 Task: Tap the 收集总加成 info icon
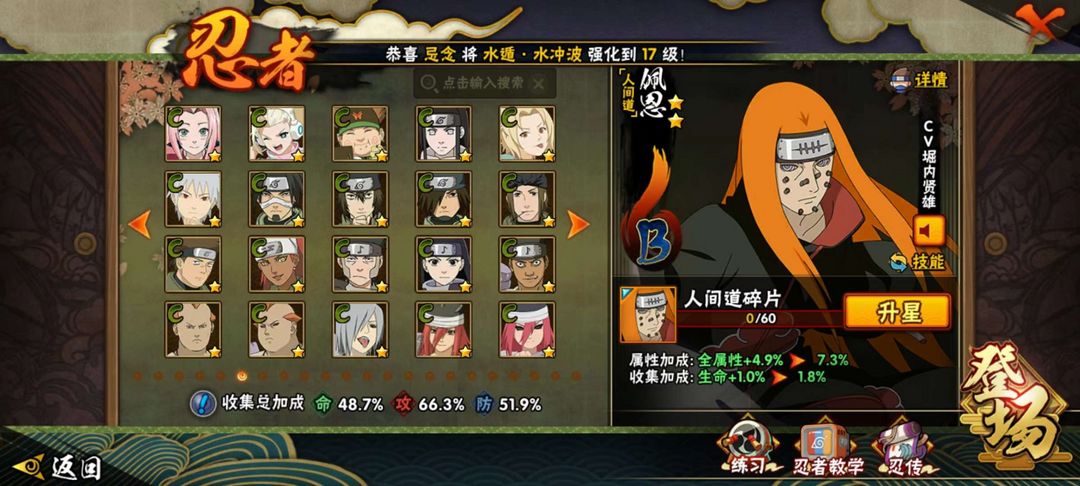pyautogui.click(x=201, y=403)
